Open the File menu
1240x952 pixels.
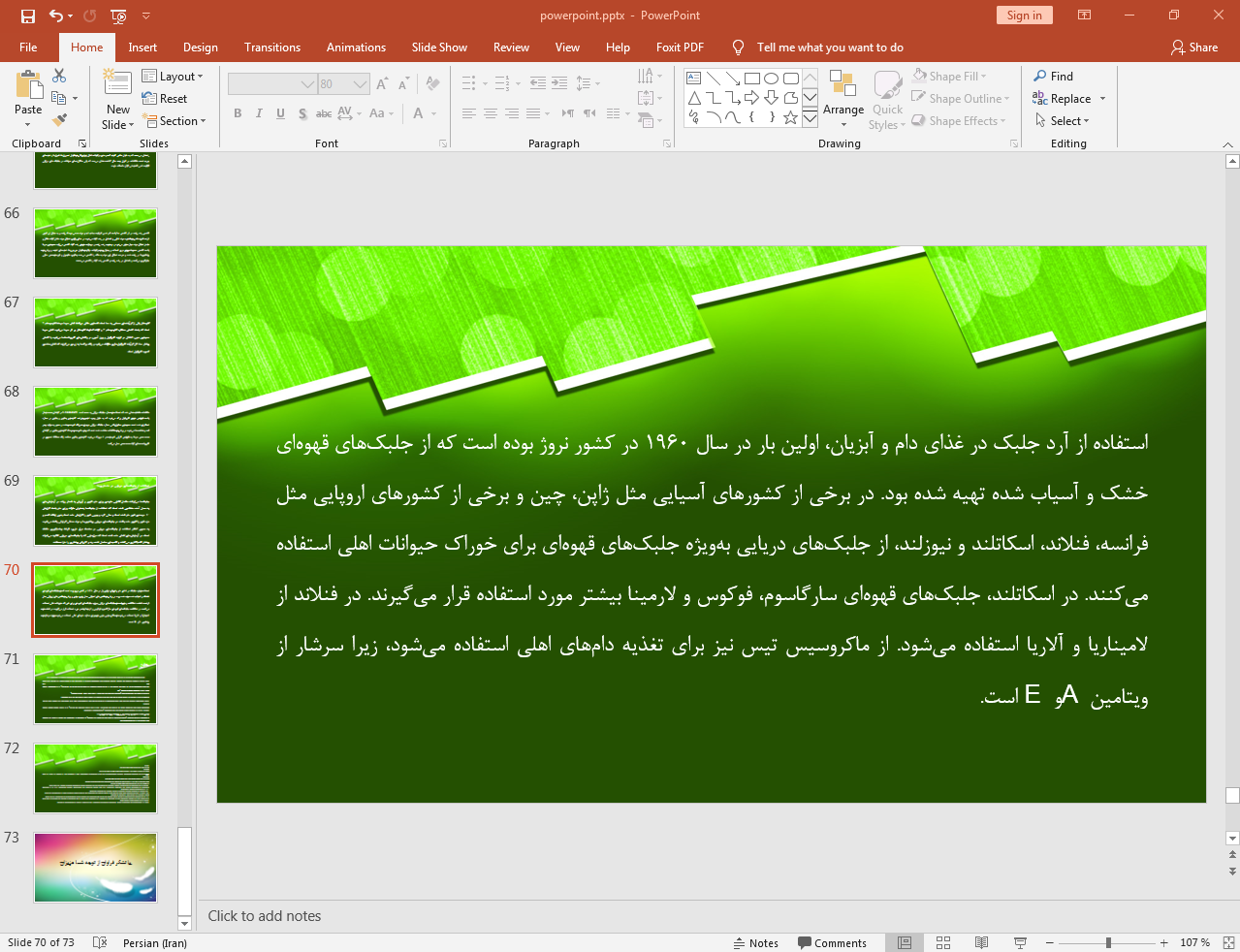click(28, 48)
